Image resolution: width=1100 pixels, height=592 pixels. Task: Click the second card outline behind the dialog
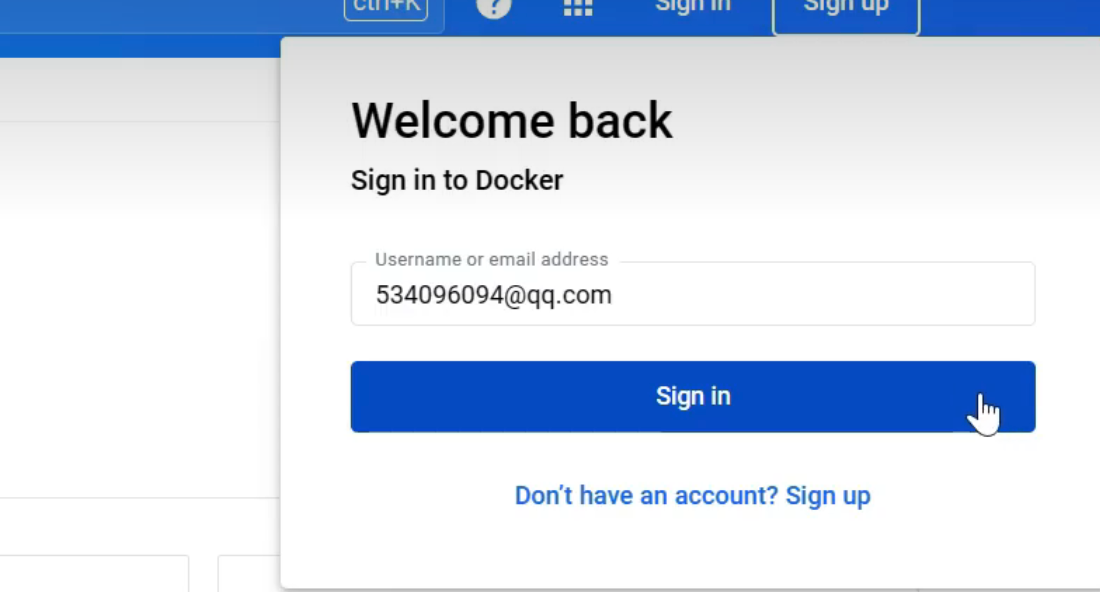pos(249,574)
